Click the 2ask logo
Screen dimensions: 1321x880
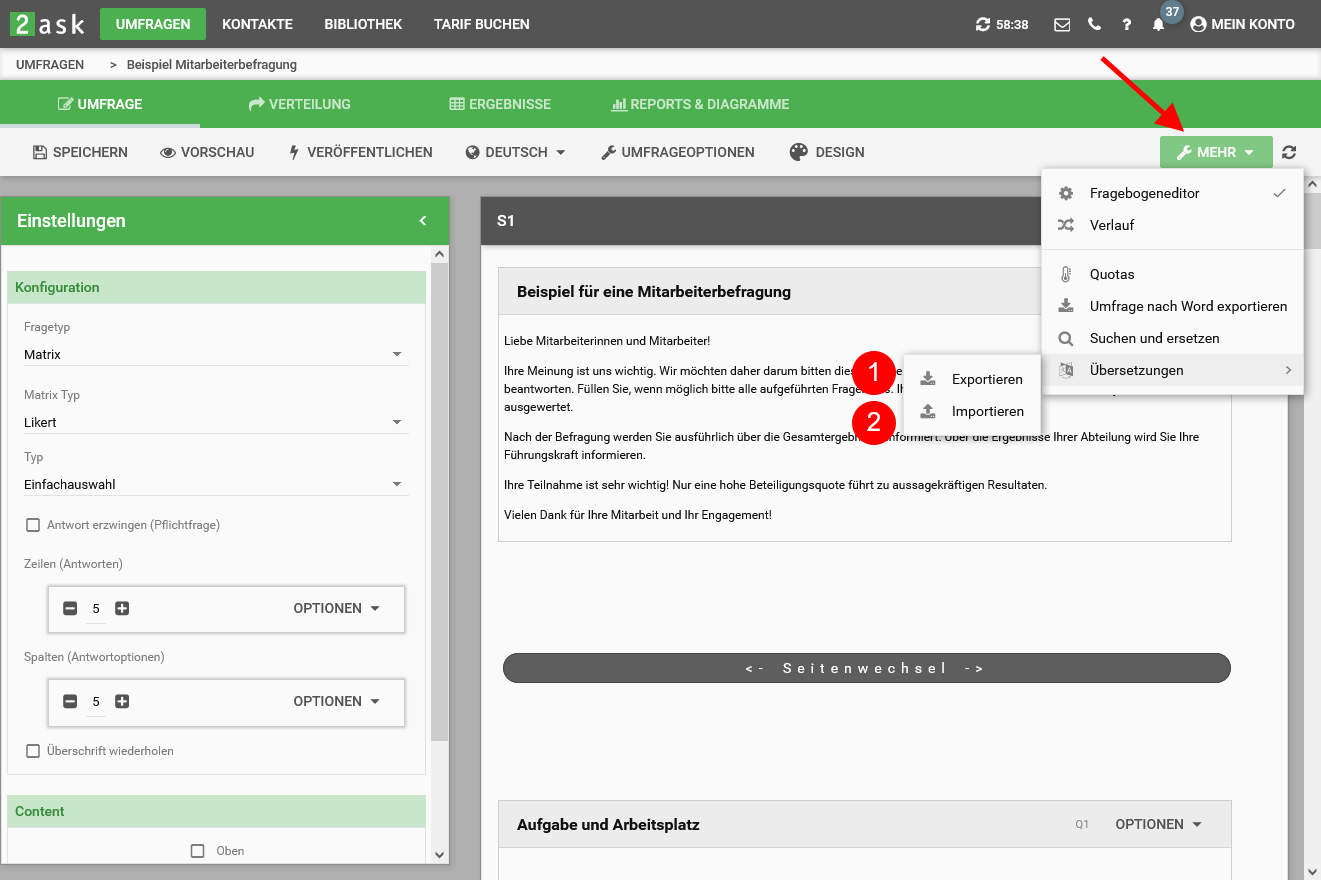[48, 24]
